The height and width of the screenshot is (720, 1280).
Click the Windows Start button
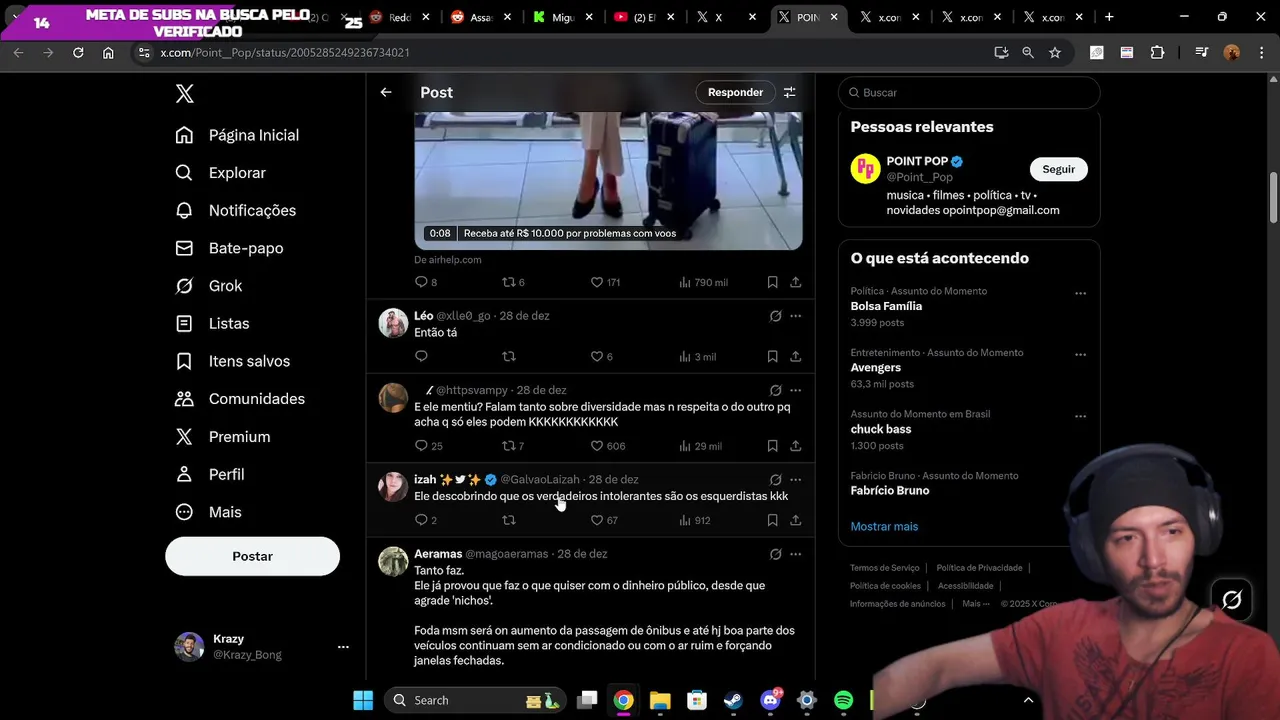[x=363, y=700]
